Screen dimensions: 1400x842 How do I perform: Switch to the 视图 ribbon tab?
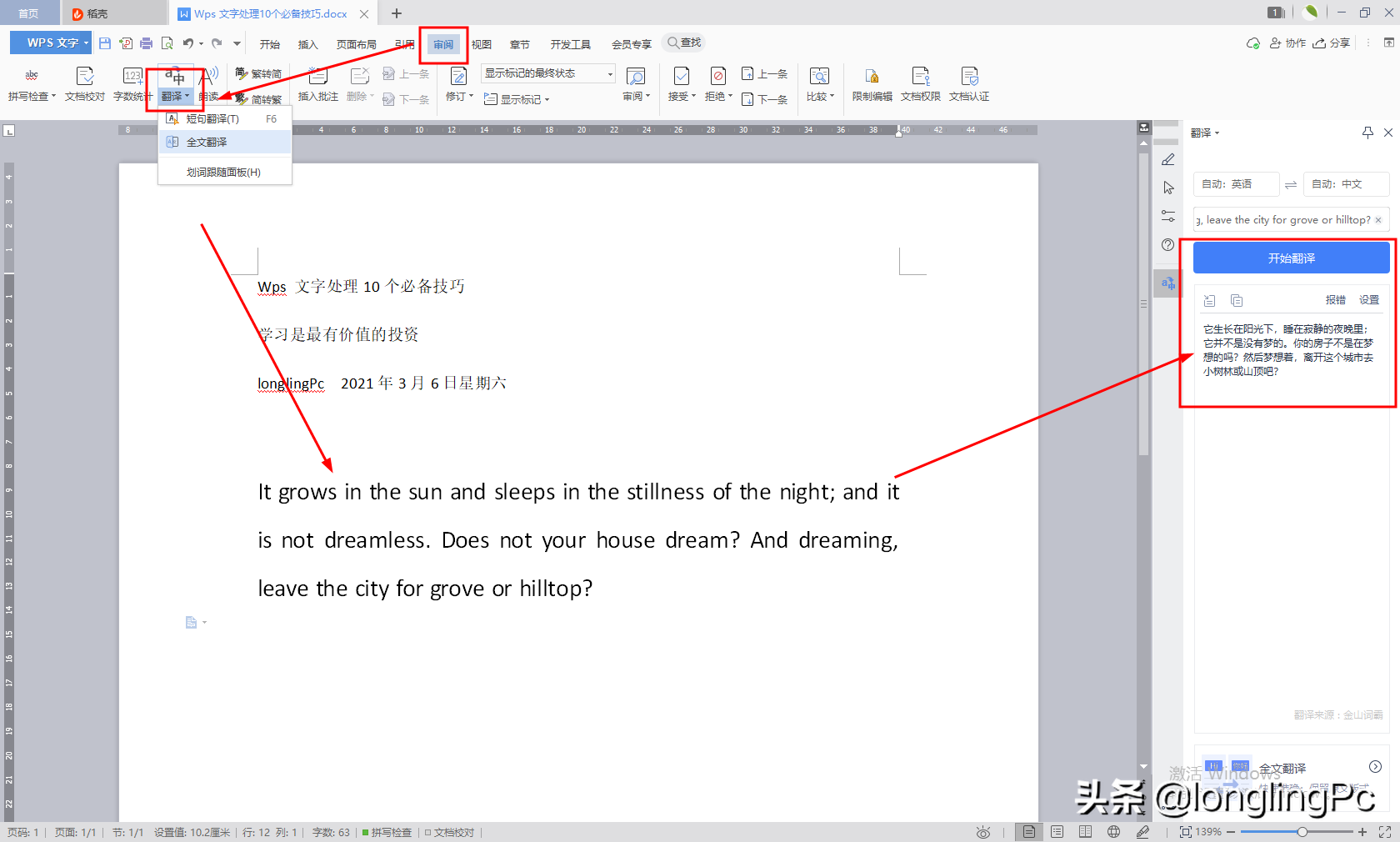[x=481, y=44]
